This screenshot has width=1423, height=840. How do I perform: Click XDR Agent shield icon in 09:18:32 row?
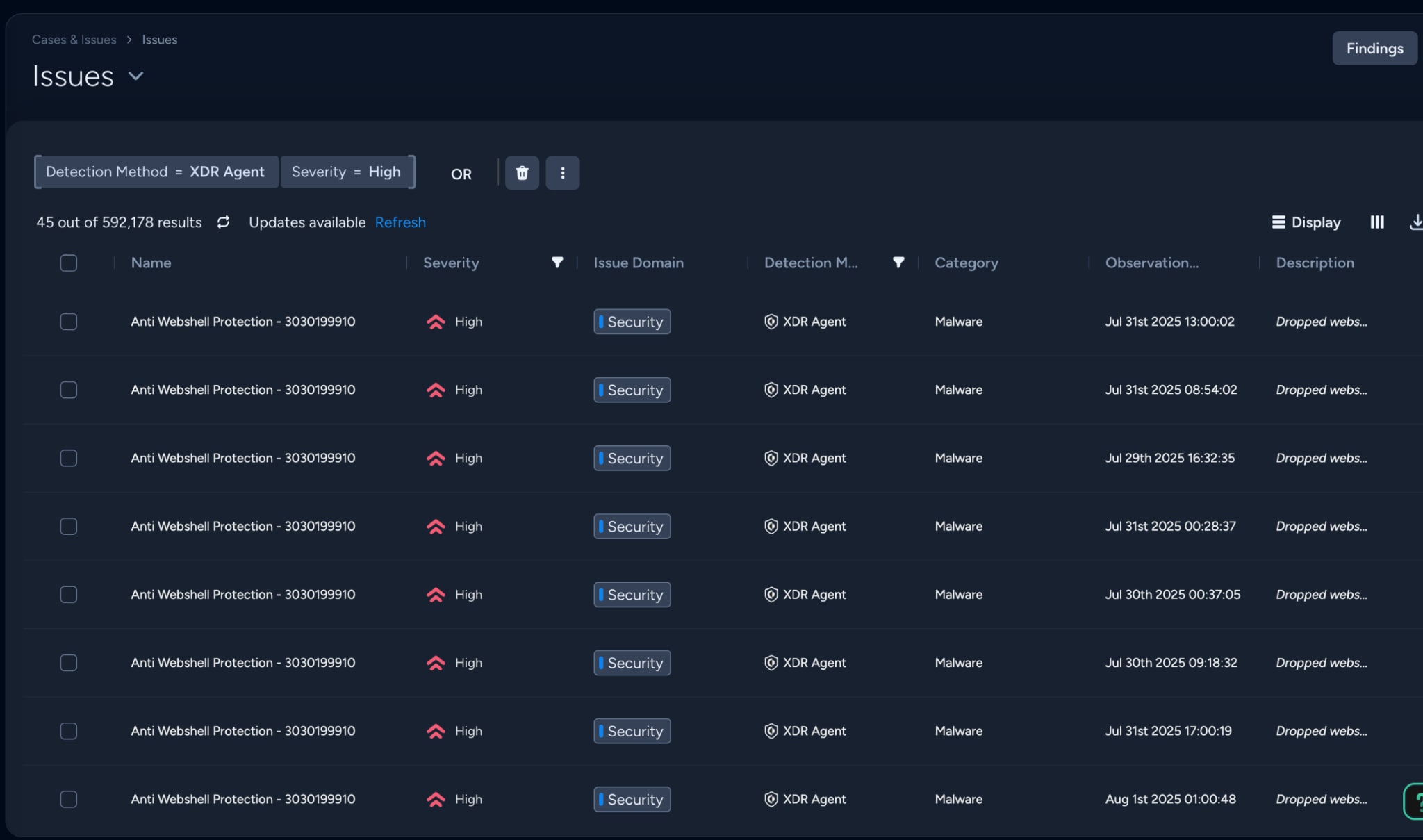[771, 663]
